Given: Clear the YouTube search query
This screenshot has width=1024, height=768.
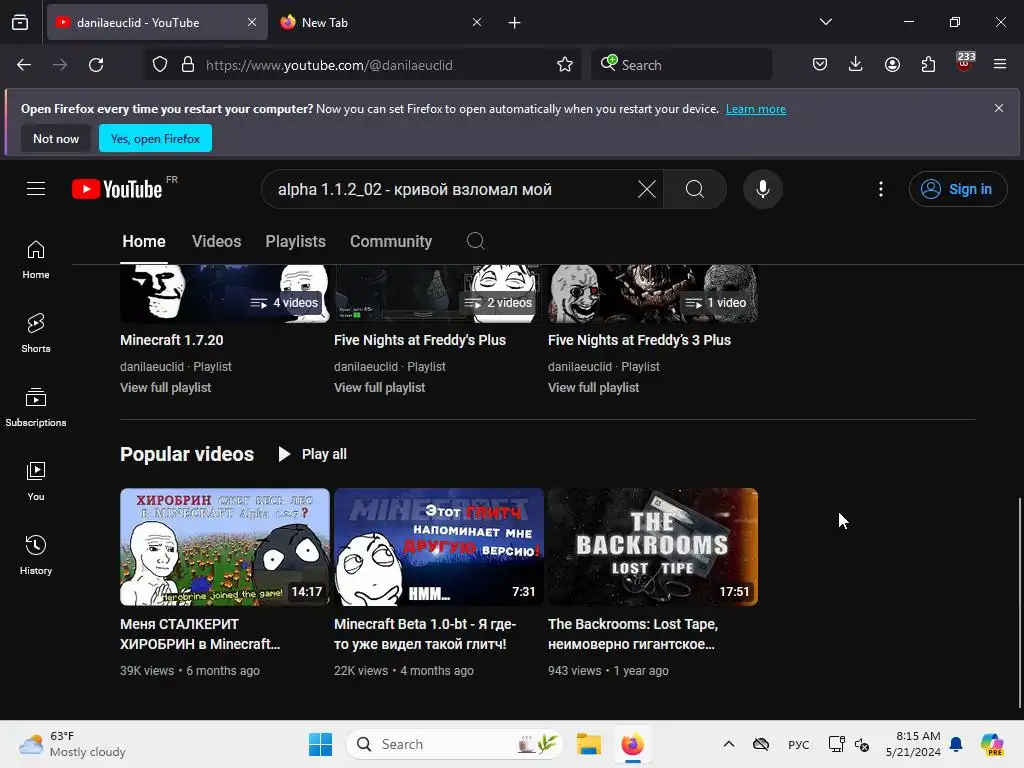Looking at the screenshot, I should 647,189.
